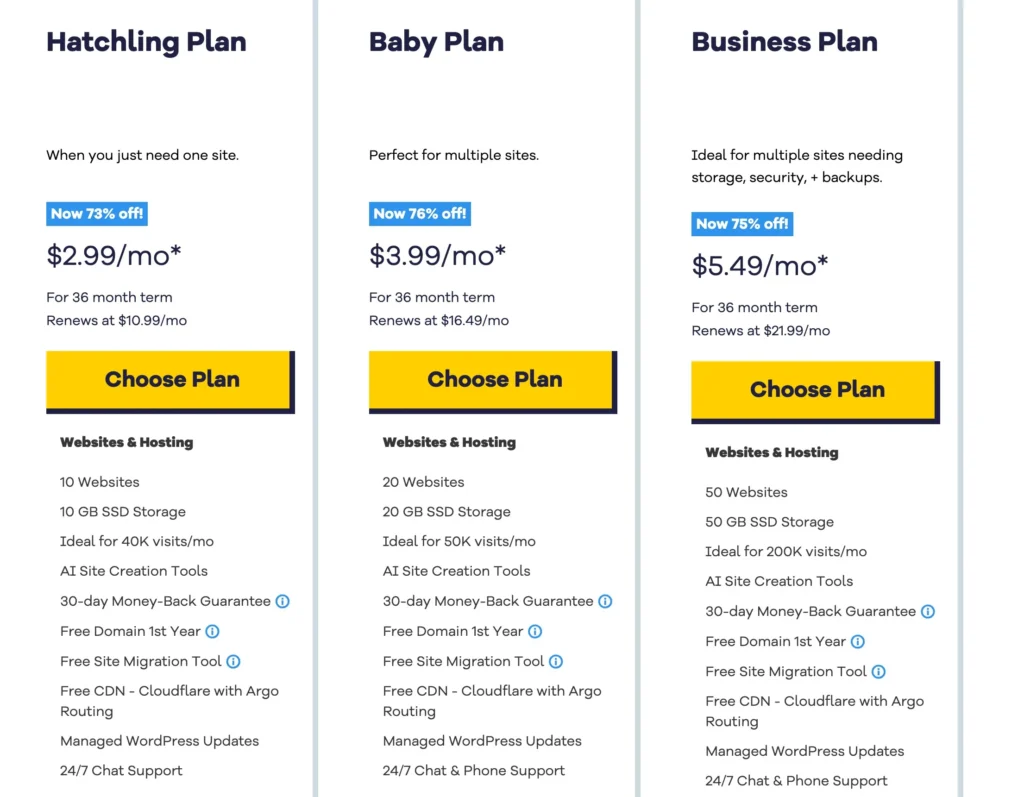Click Baby Plan Site Migration Tool info icon
Image resolution: width=1024 pixels, height=797 pixels.
[x=557, y=661]
